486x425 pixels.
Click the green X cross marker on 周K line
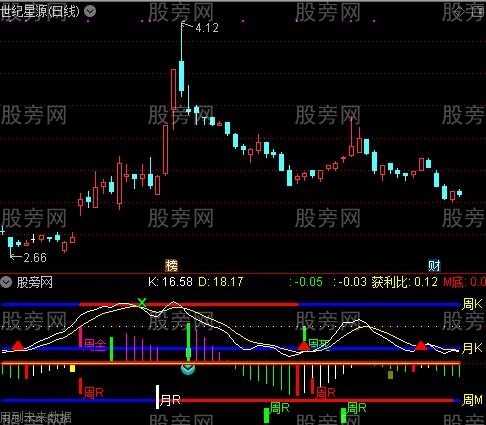pyautogui.click(x=142, y=303)
